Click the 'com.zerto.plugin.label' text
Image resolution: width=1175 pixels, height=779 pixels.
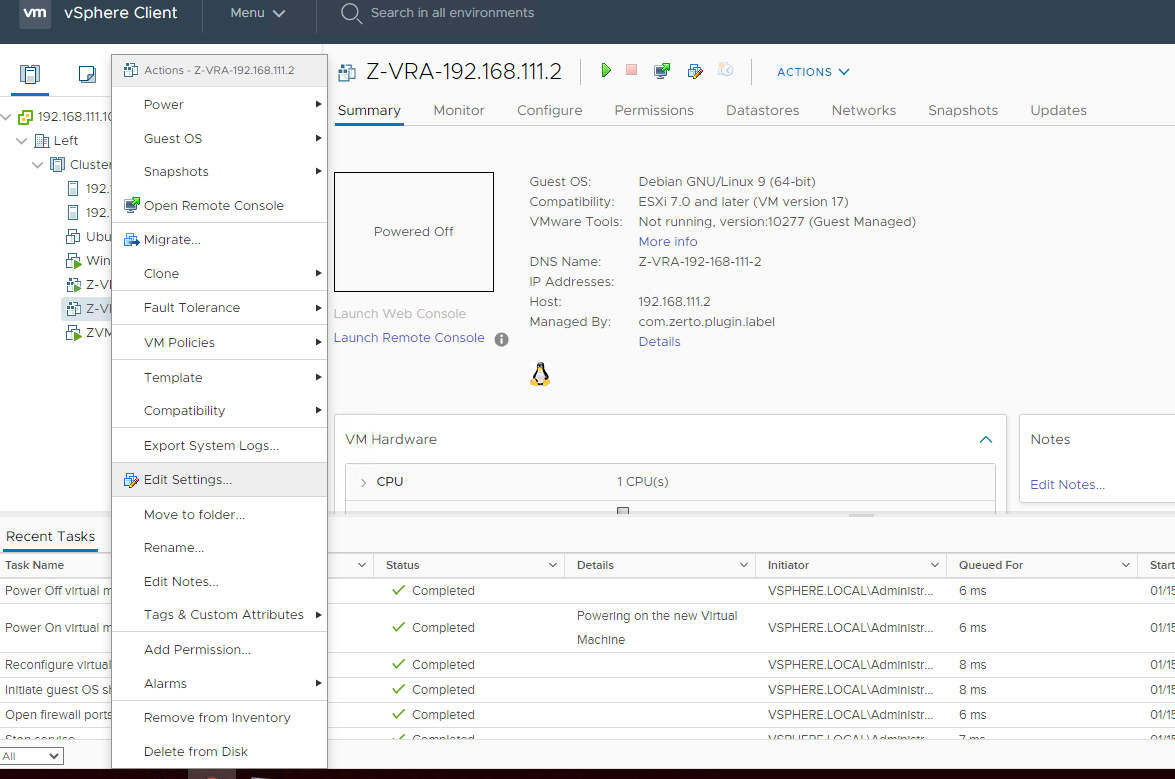pyautogui.click(x=707, y=322)
